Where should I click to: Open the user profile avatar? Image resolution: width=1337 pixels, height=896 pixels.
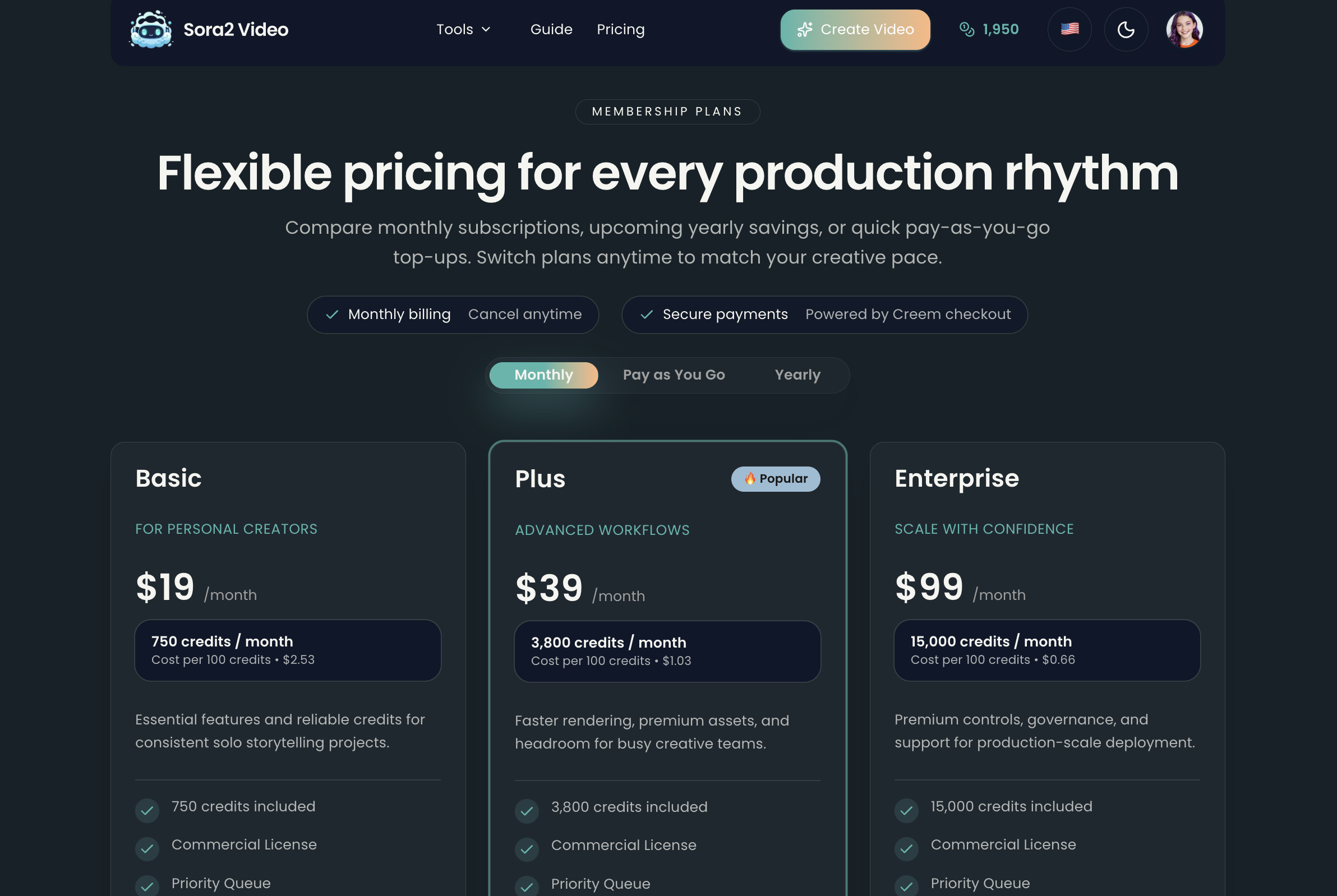[1184, 29]
